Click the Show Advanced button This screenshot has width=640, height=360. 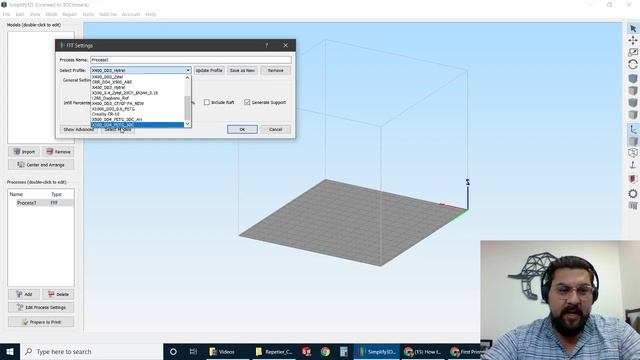(78, 129)
